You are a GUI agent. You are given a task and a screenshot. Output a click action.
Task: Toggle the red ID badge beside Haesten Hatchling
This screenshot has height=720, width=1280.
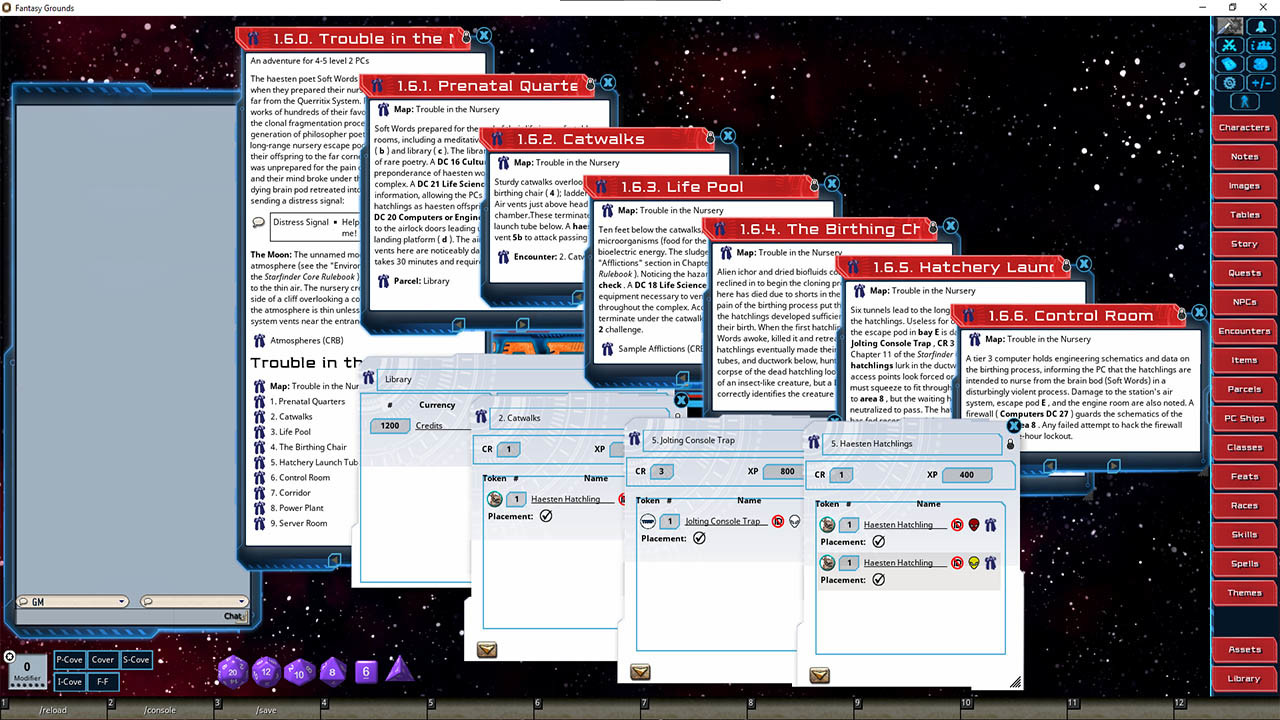[x=958, y=524]
